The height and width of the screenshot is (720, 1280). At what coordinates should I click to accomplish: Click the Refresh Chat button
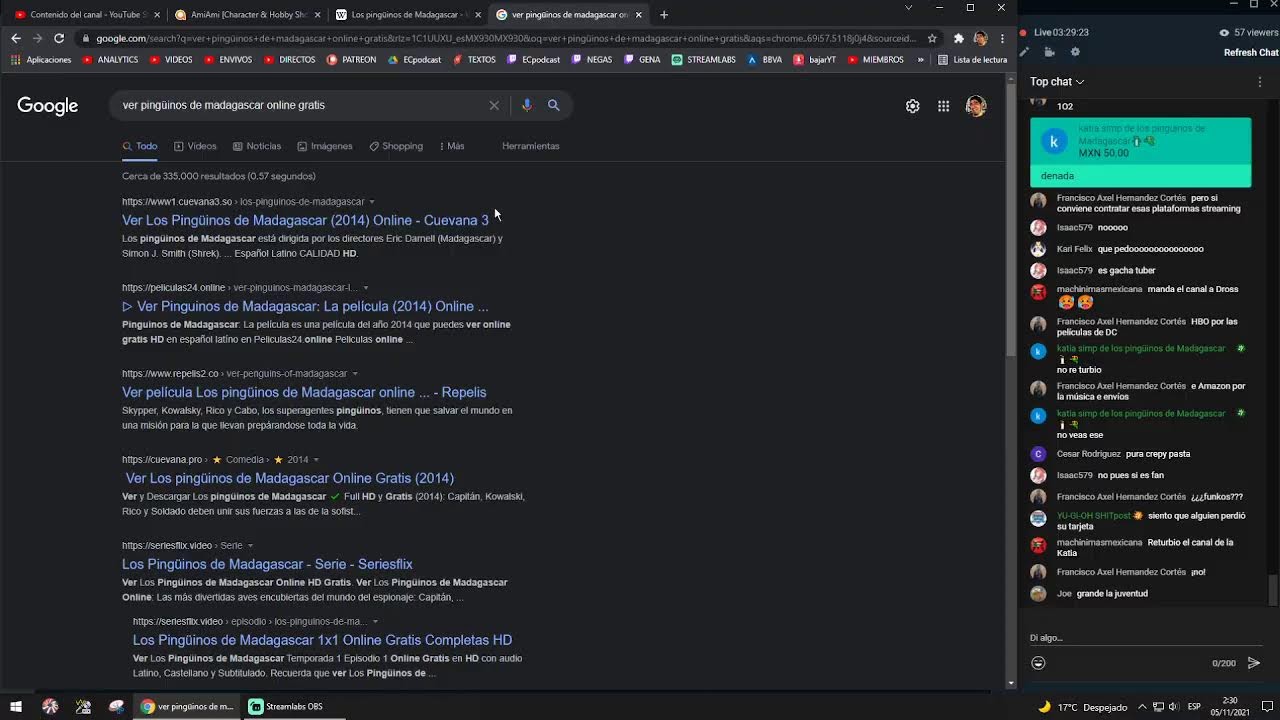tap(1251, 53)
